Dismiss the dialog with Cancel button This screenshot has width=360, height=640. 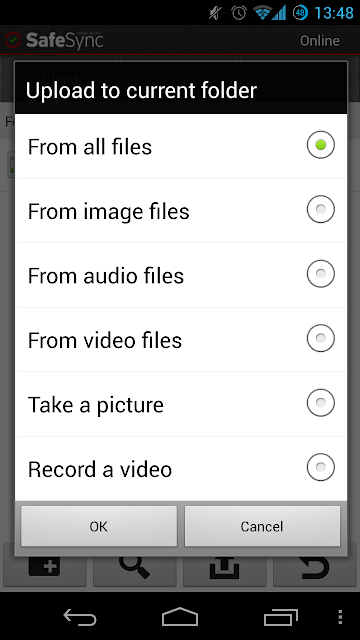[262, 526]
